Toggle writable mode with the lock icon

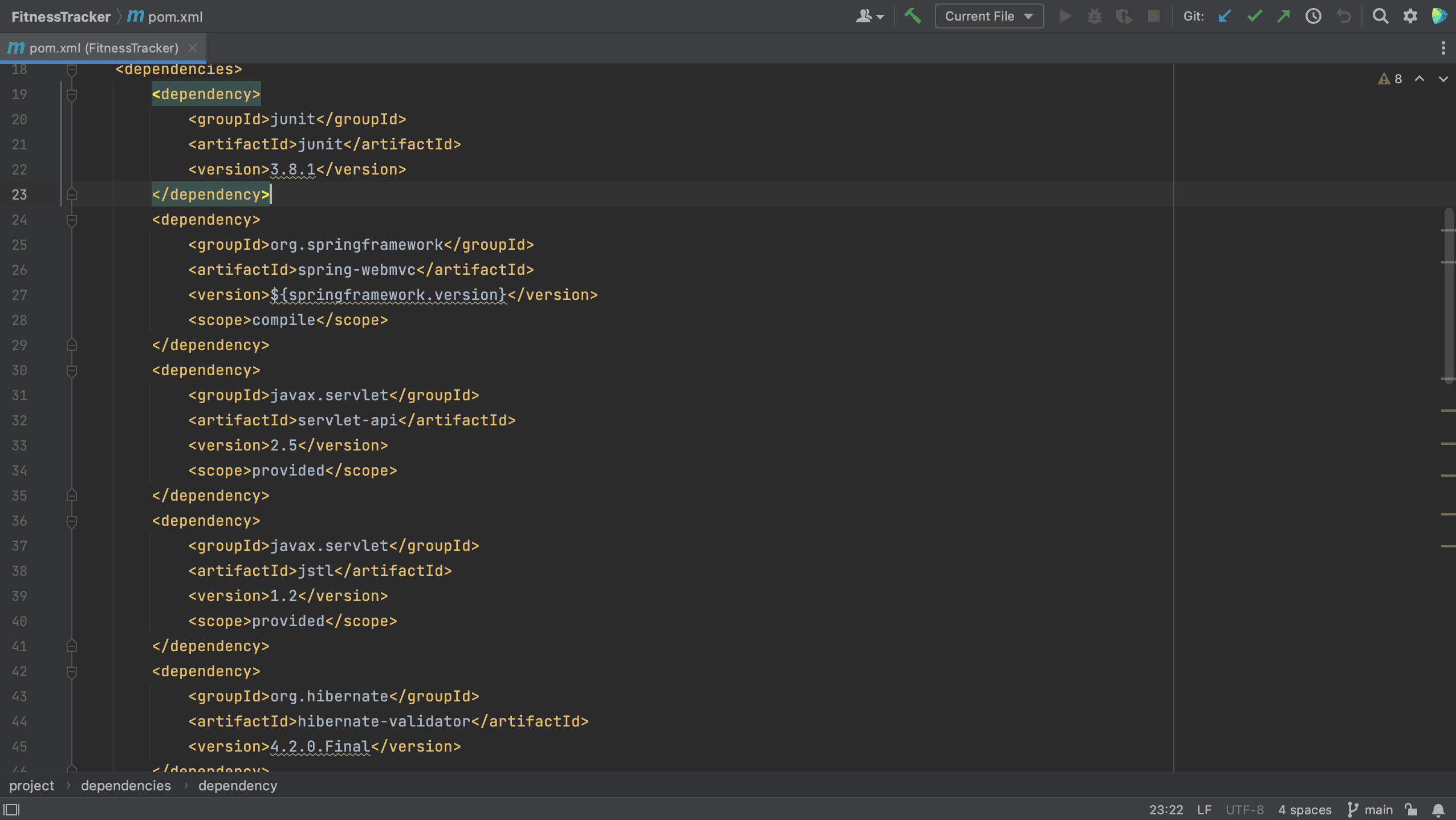point(1410,809)
